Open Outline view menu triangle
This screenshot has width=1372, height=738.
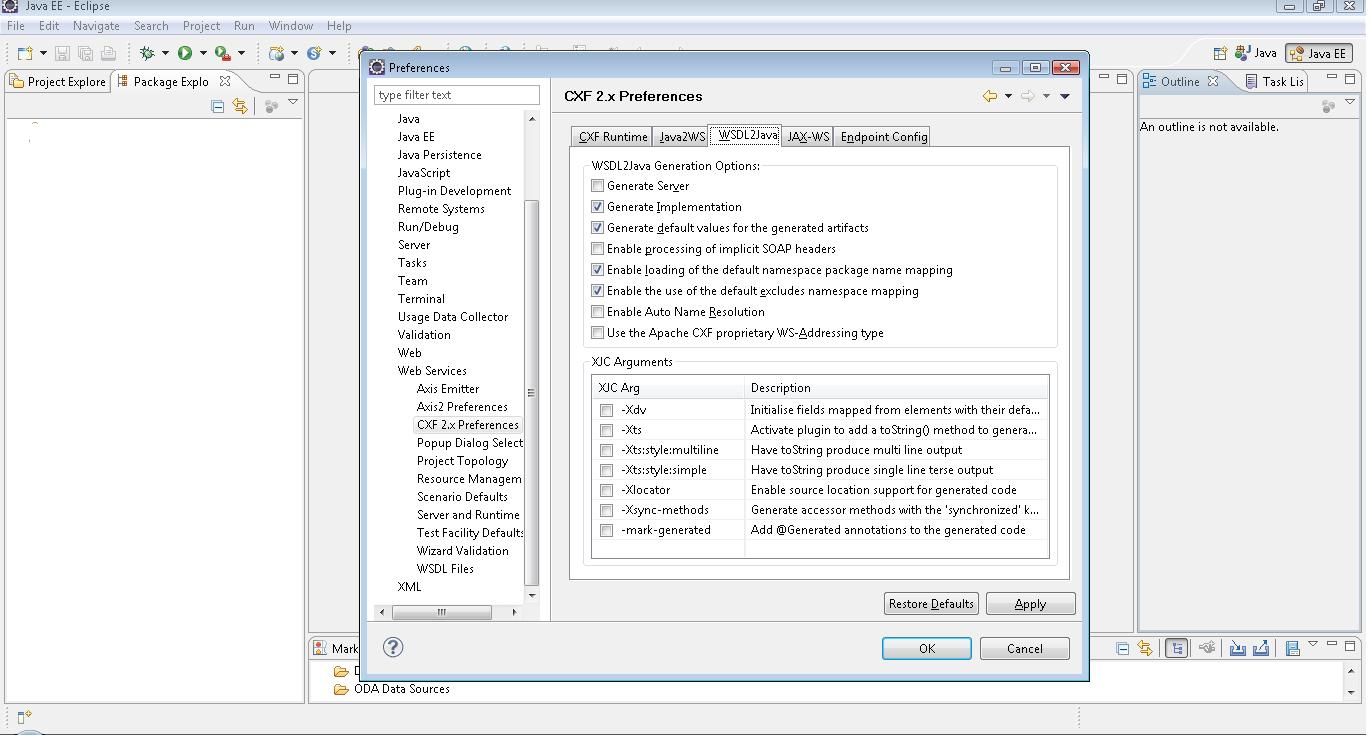1349,102
